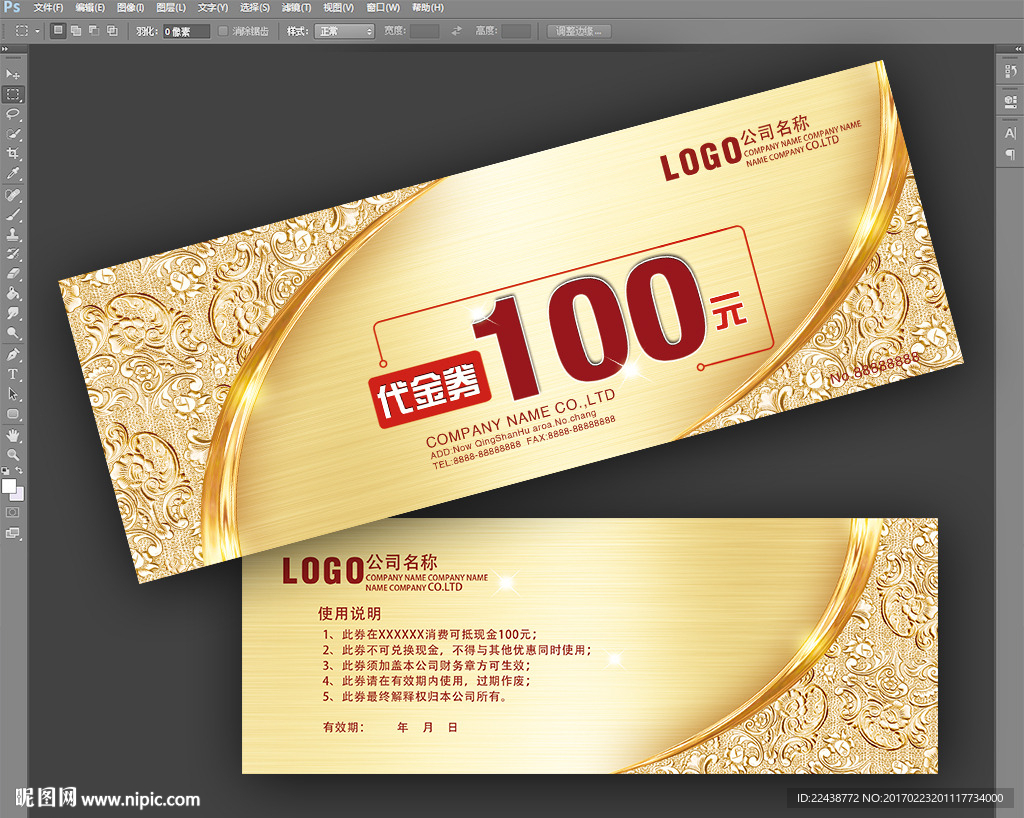Image resolution: width=1024 pixels, height=818 pixels.
Task: Click the Ps application logo
Action: [x=12, y=7]
